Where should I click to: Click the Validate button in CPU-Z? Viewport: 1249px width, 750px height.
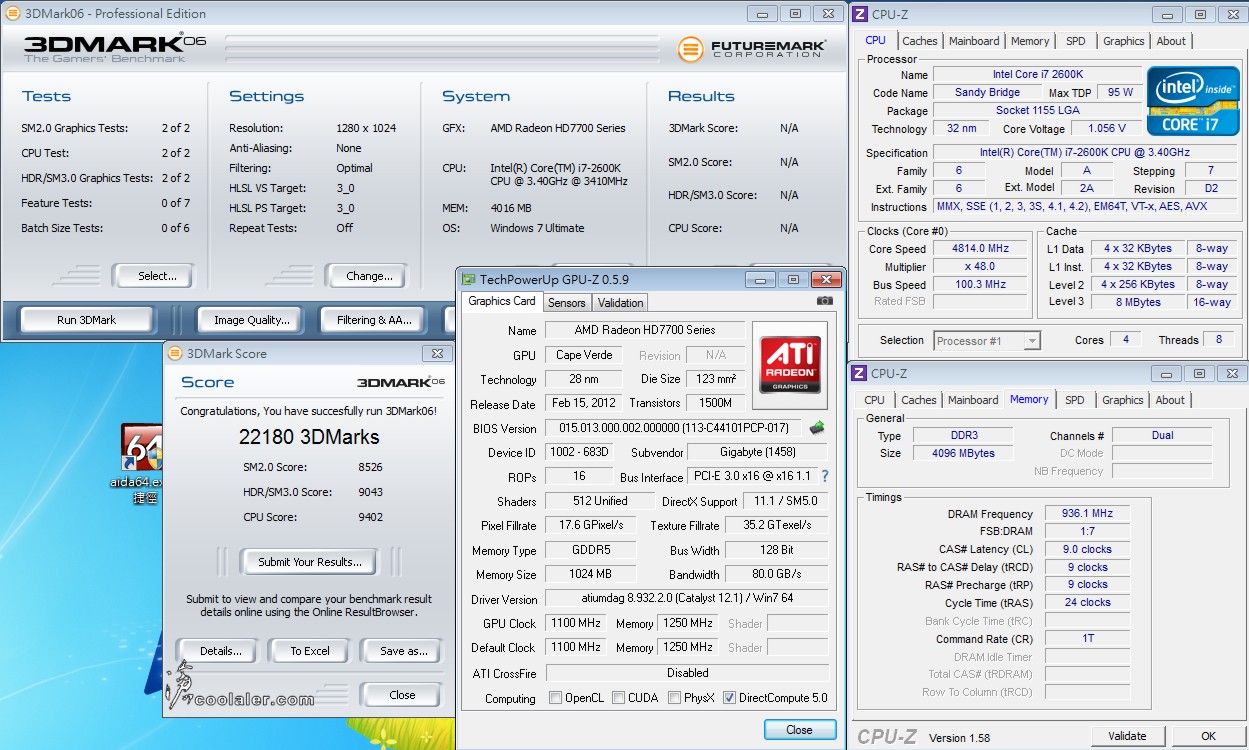click(1127, 736)
